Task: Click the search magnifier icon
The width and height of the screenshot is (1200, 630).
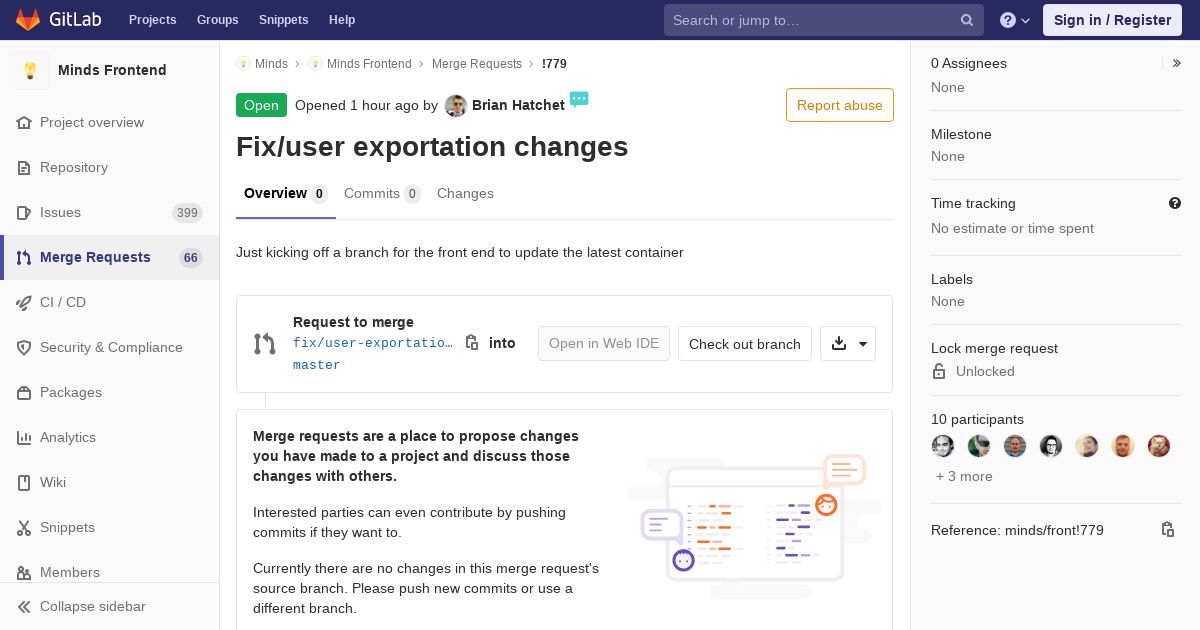Action: pyautogui.click(x=967, y=20)
